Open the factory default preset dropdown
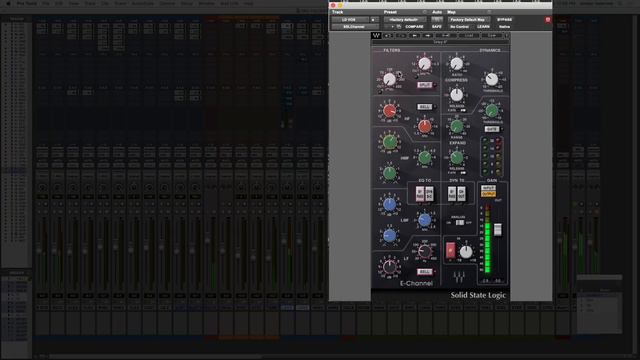This screenshot has height=360, width=640. point(405,20)
